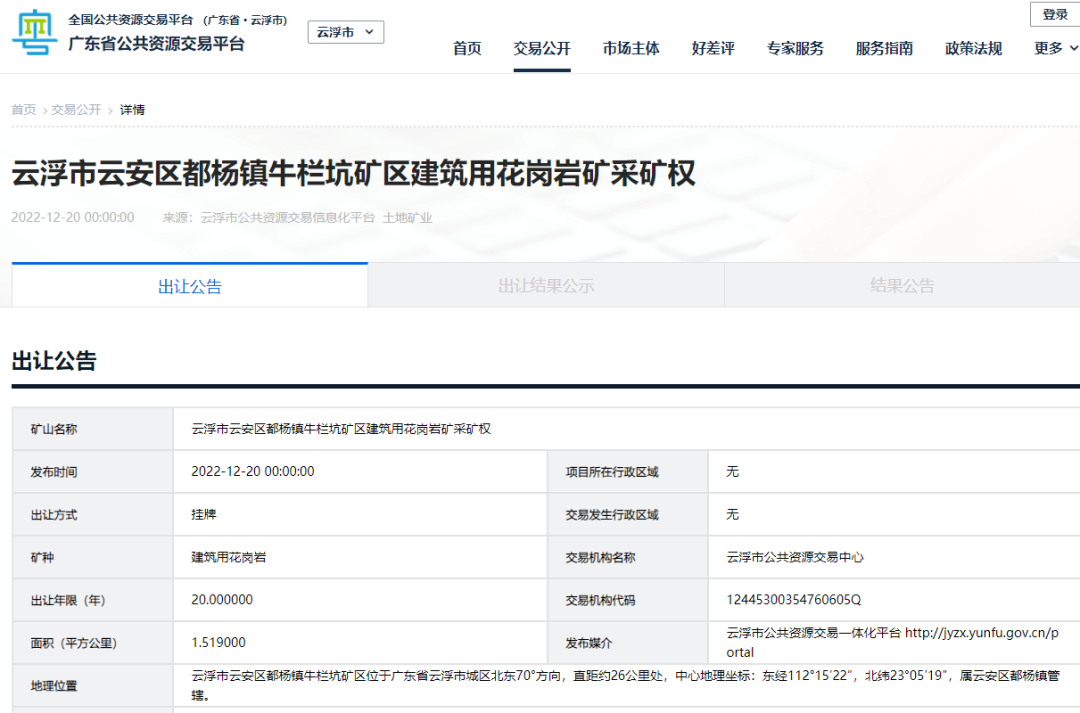
Task: Switch to 出让公告 tab
Action: (x=190, y=286)
